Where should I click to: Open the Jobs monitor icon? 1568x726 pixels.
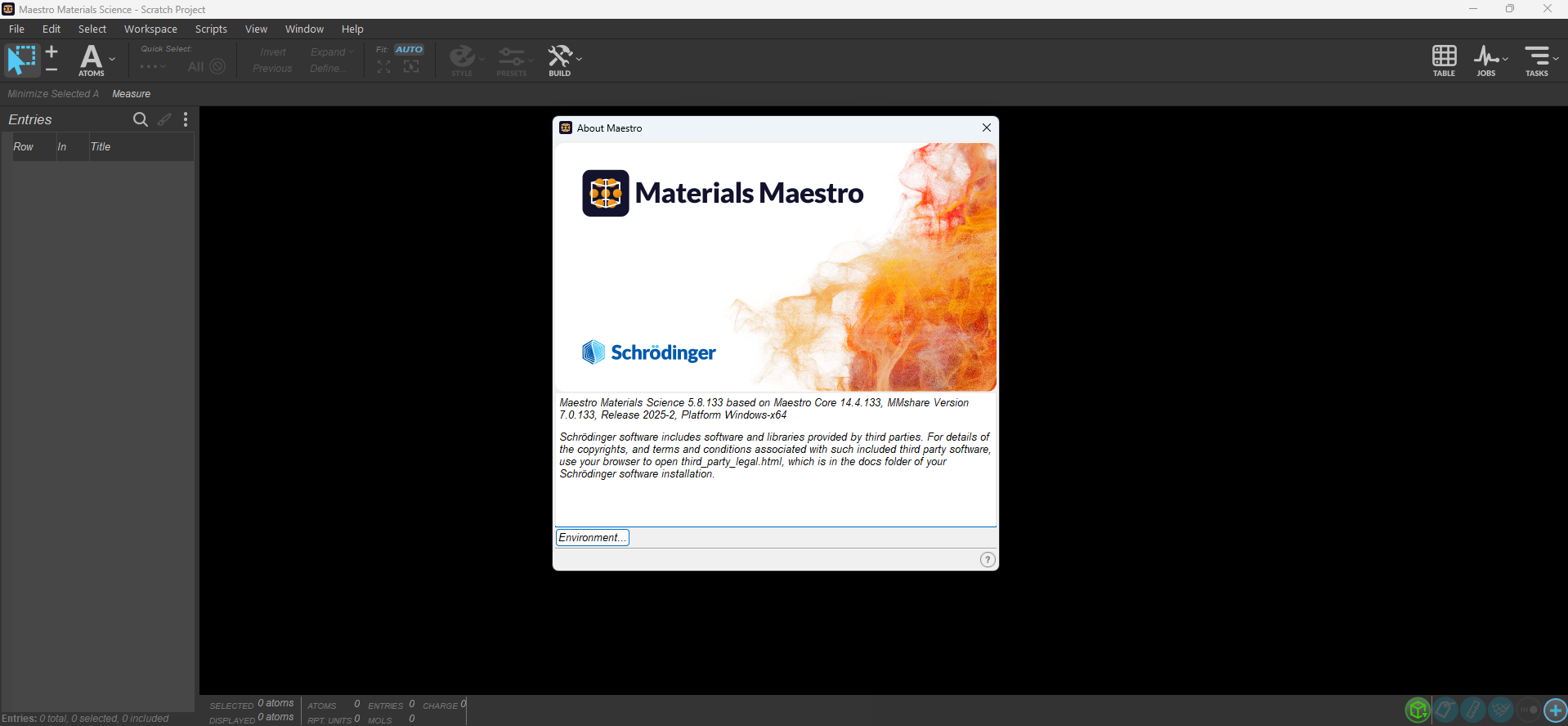(1485, 60)
